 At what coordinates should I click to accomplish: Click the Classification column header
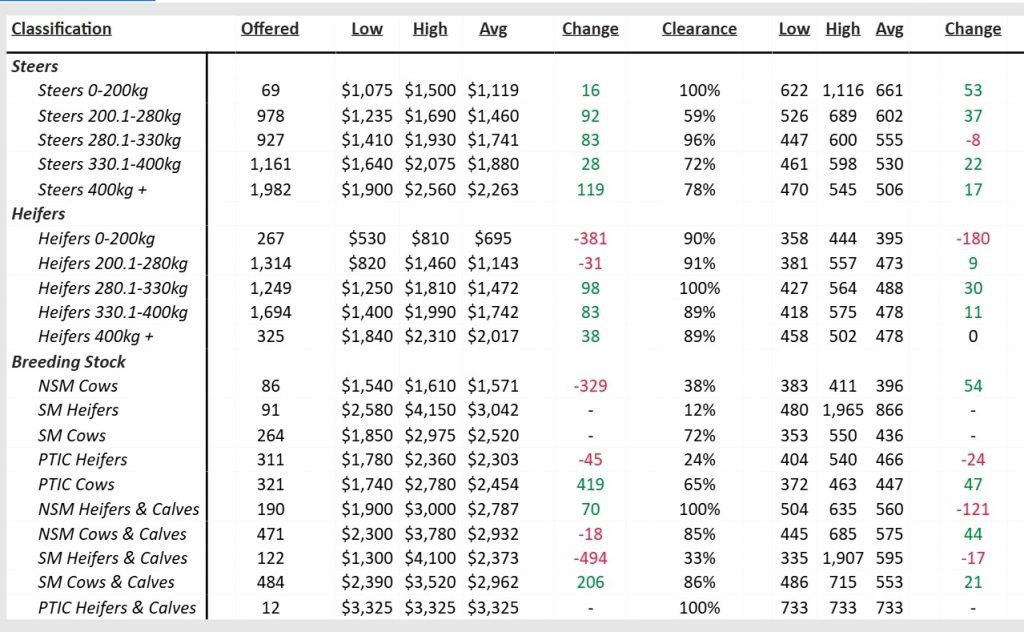coord(61,29)
